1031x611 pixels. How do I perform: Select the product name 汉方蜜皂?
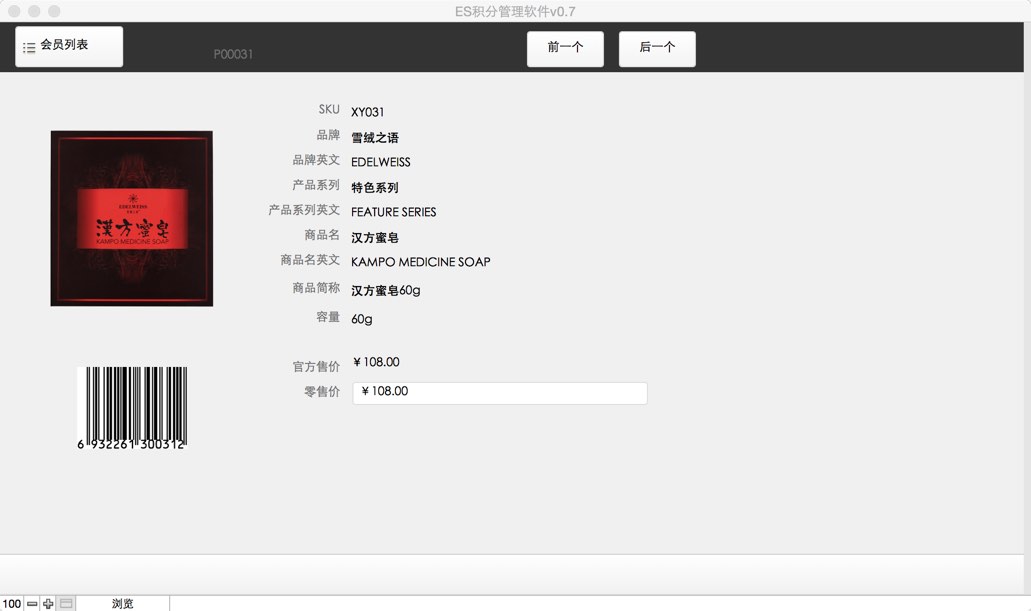pyautogui.click(x=375, y=237)
